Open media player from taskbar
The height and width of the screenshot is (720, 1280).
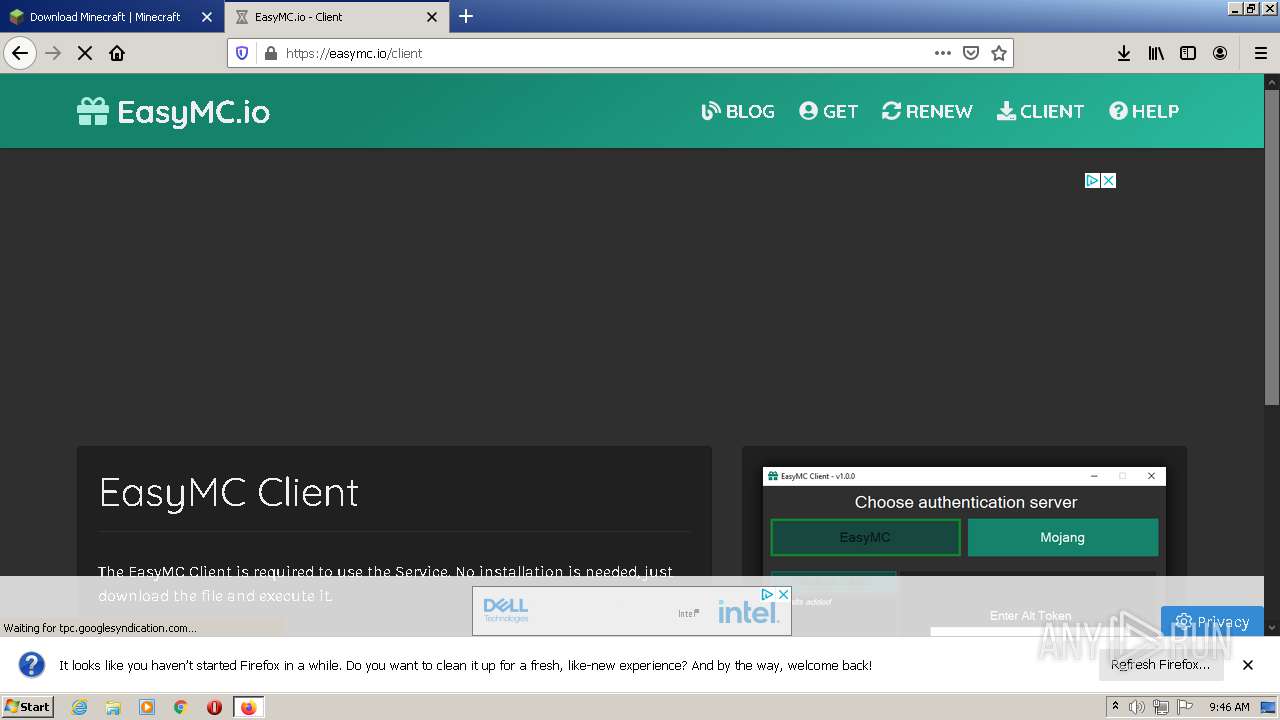[147, 707]
